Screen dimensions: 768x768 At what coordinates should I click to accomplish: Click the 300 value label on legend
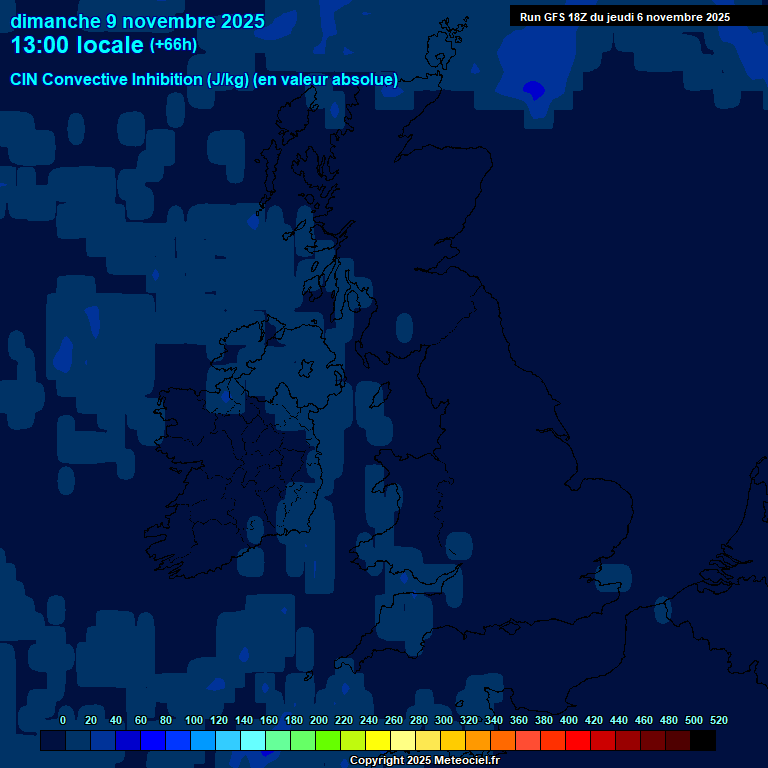click(x=443, y=720)
